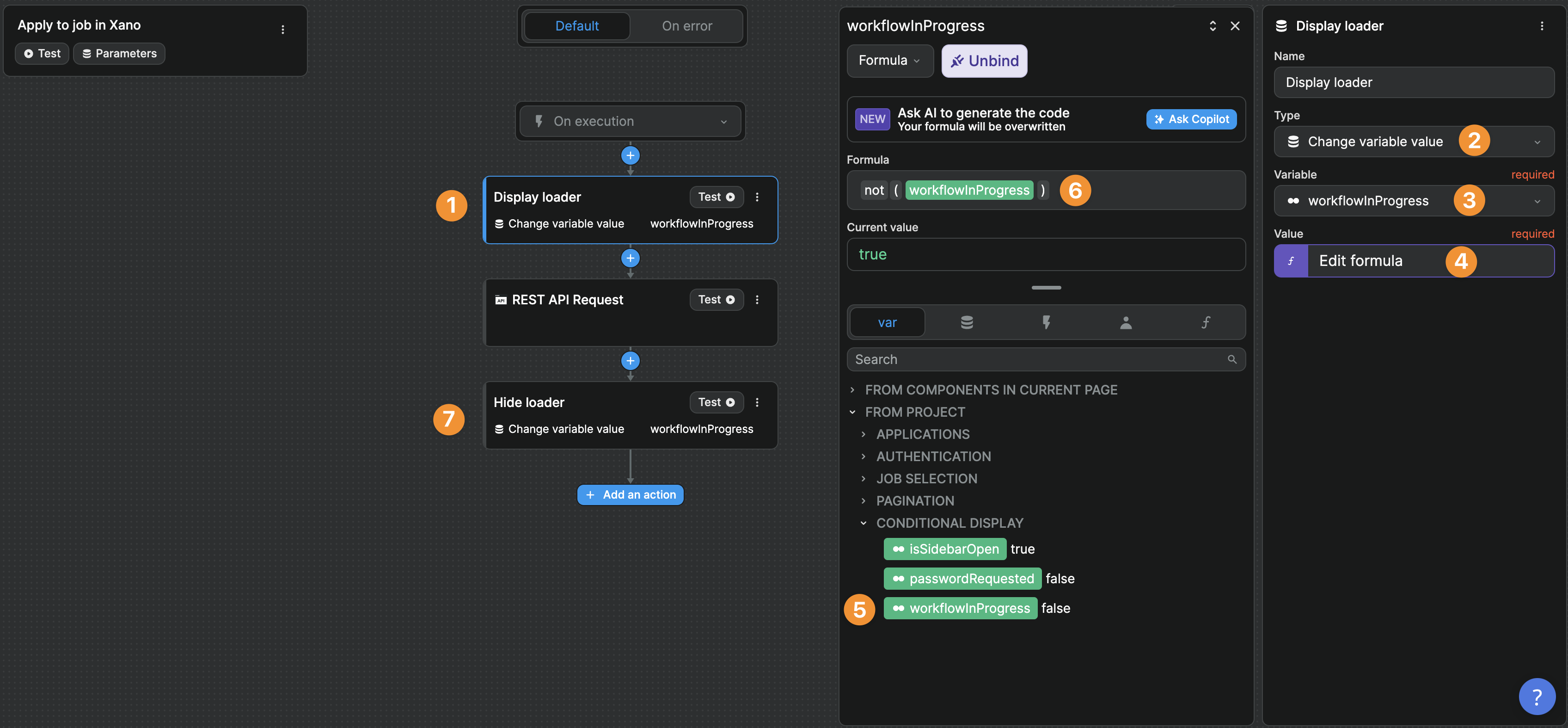Viewport: 1568px width, 728px height.
Task: Open the Change variable value type dropdown
Action: (1414, 141)
